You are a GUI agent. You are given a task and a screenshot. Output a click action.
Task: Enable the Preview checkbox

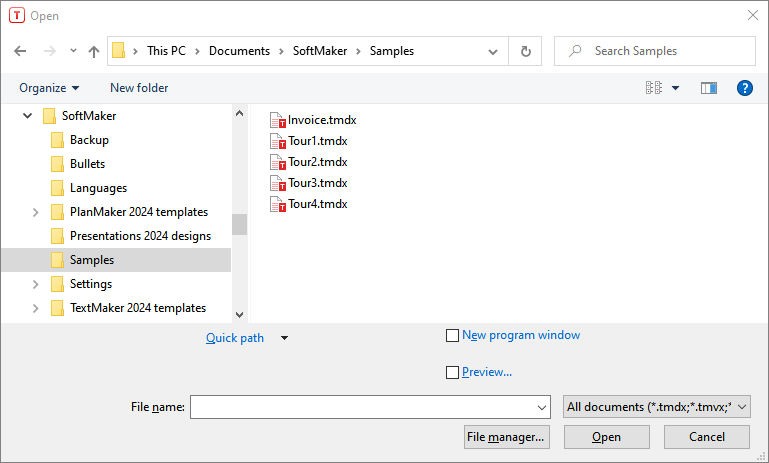pyautogui.click(x=452, y=373)
